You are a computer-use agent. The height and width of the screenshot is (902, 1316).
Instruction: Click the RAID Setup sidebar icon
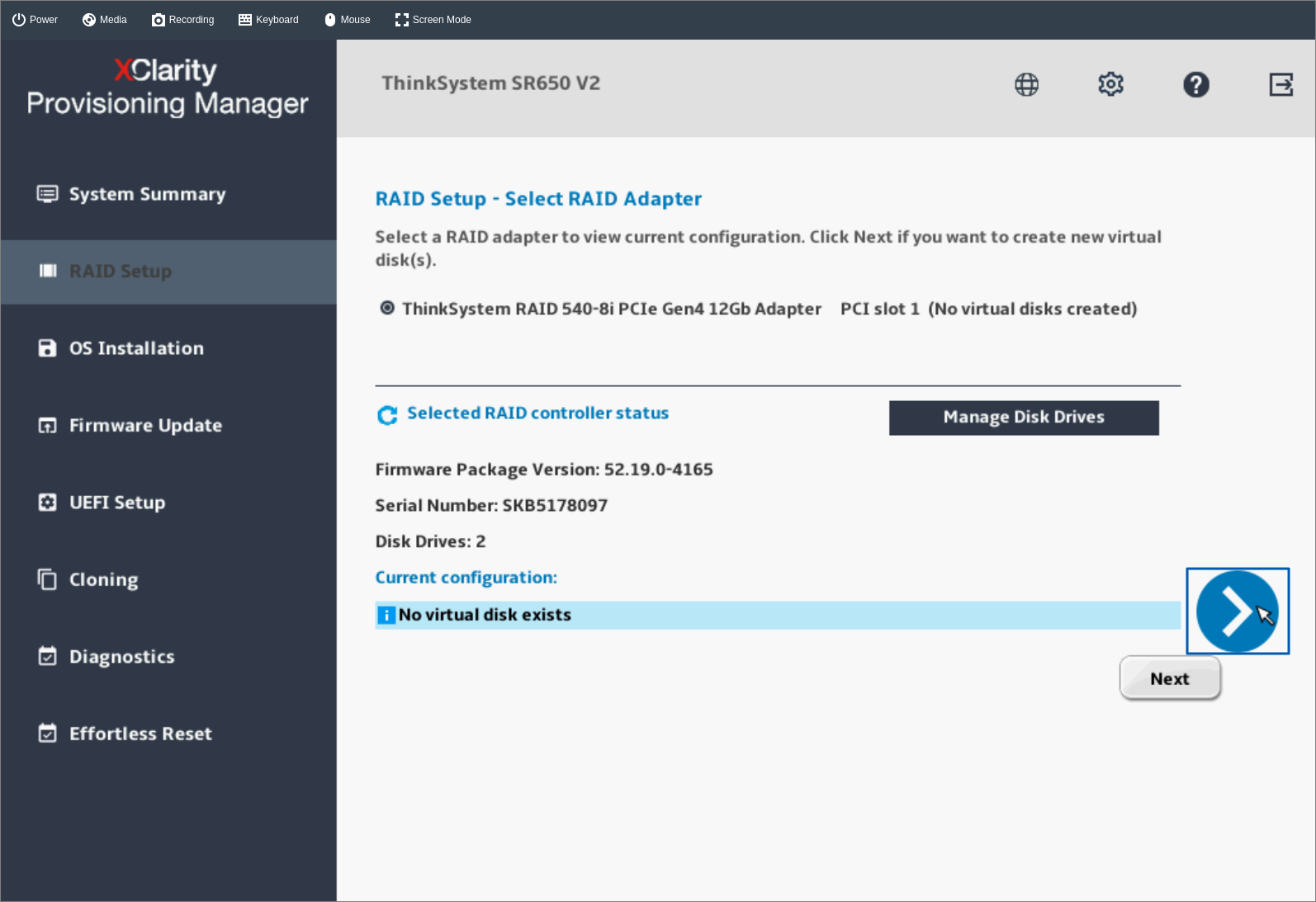48,271
